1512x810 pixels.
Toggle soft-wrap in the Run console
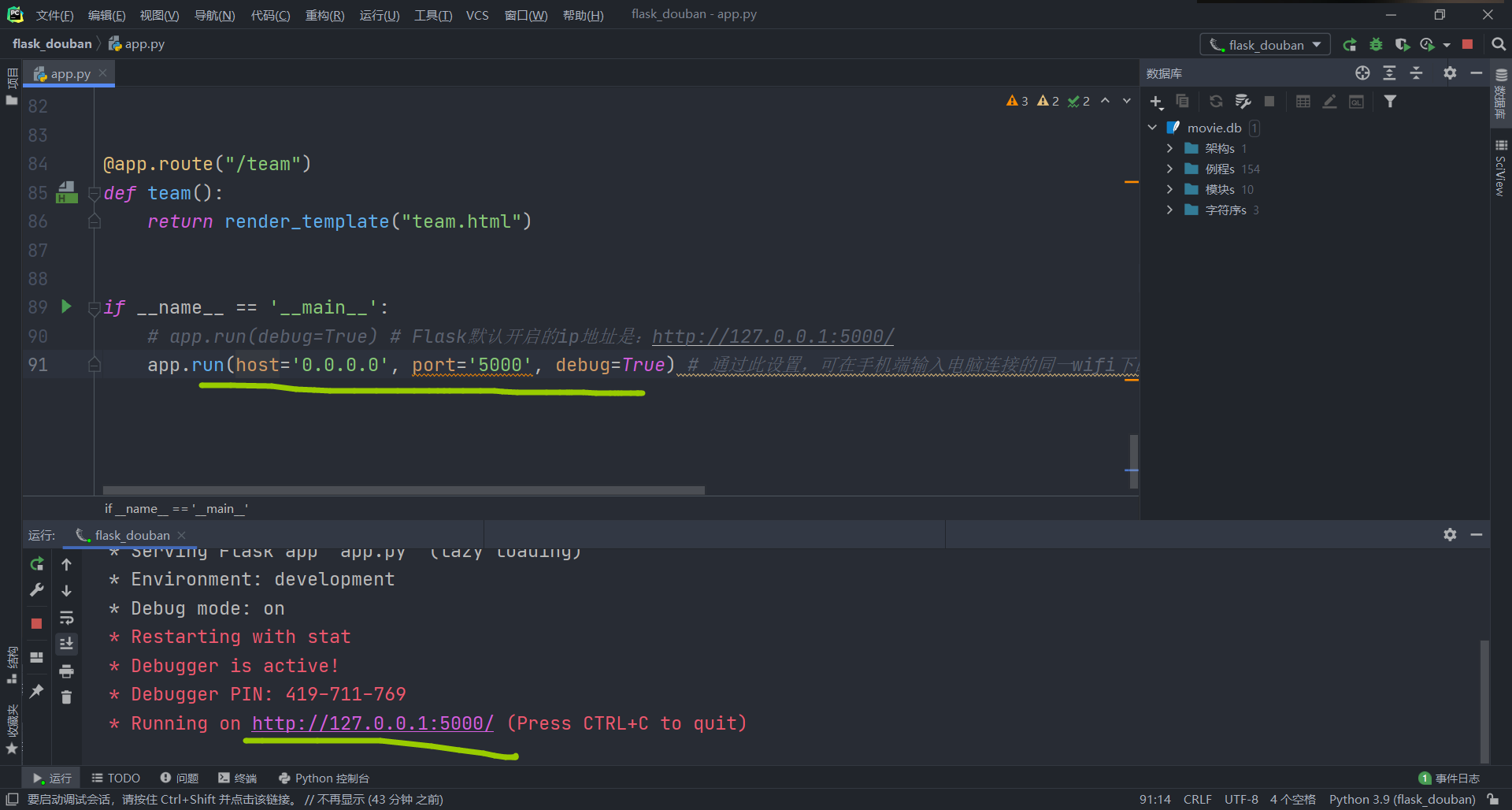coord(66,618)
